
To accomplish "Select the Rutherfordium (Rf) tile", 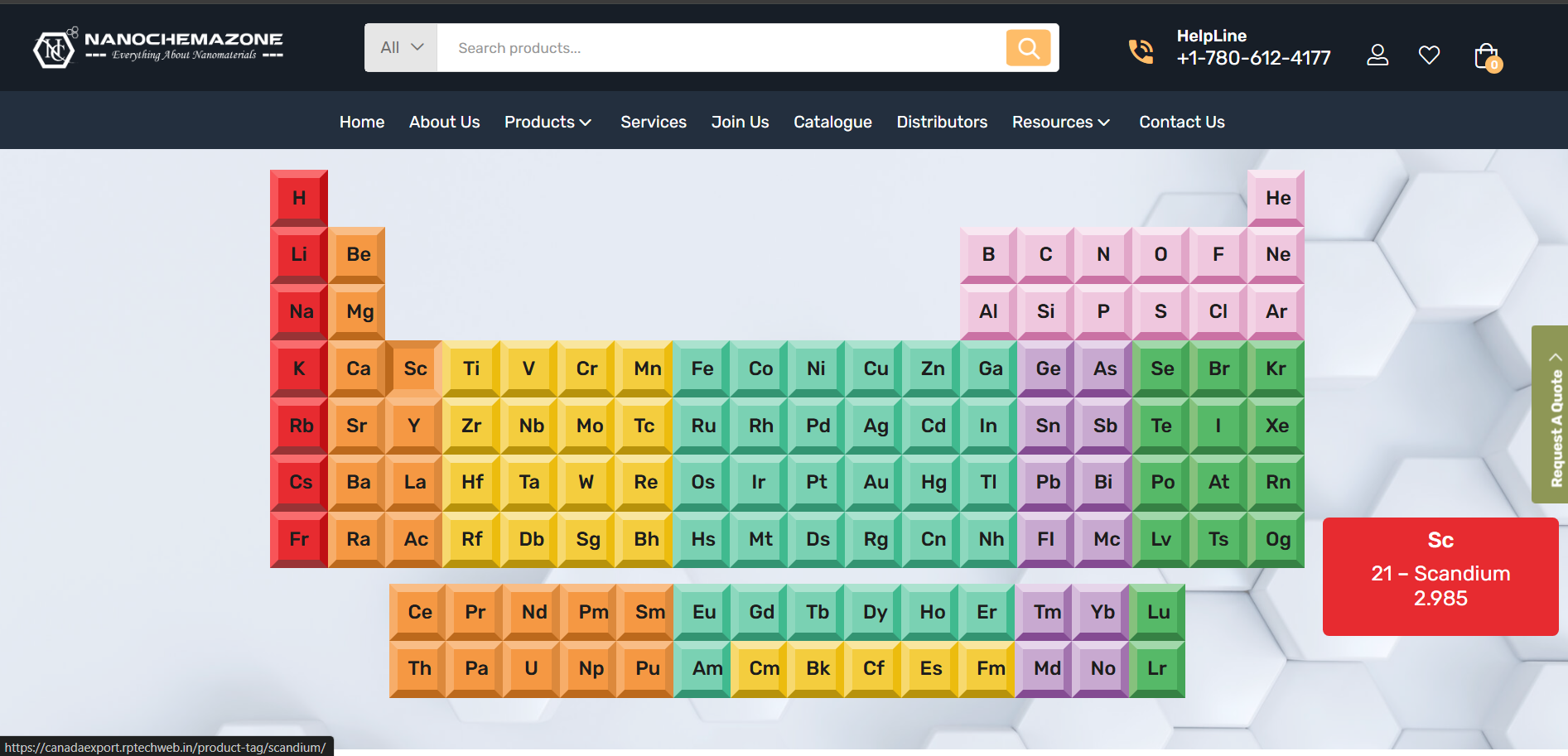I will (471, 540).
